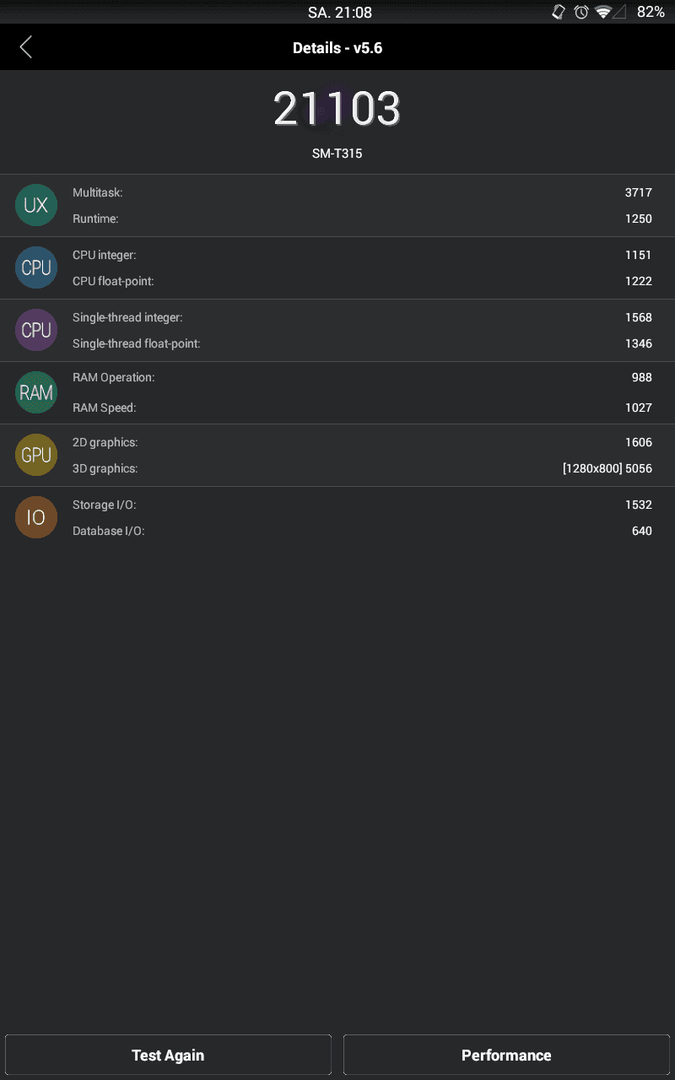Select the green RAM category icon
This screenshot has height=1080, width=675.
(x=36, y=393)
